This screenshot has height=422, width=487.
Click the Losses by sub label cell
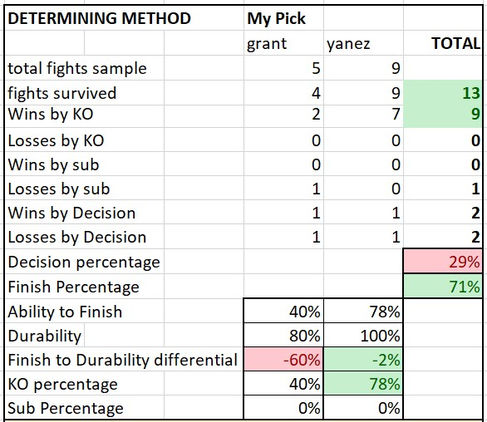pos(84,188)
